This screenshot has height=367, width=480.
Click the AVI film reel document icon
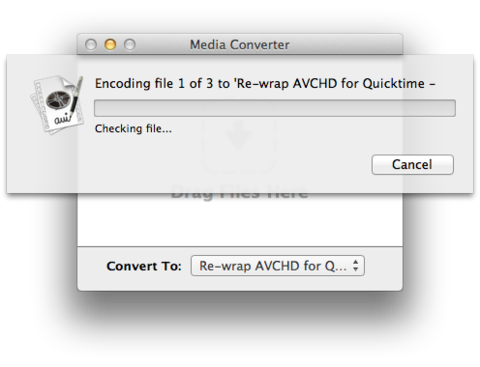coord(57,104)
